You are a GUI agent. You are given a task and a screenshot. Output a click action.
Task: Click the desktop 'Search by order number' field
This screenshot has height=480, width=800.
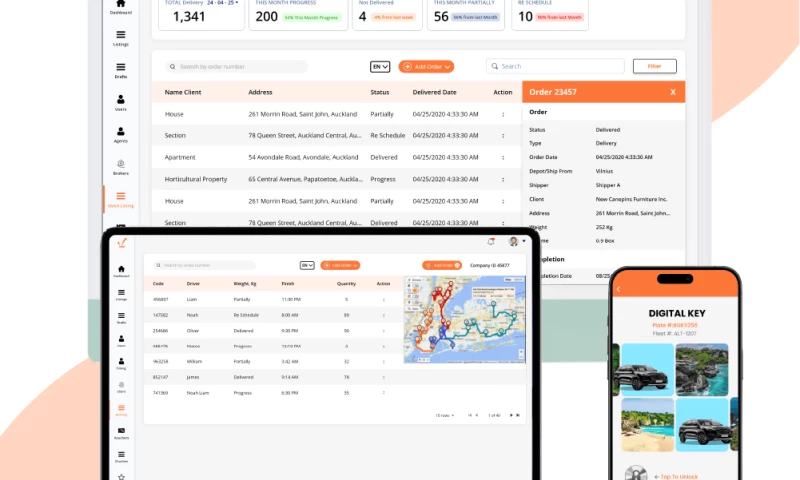point(237,66)
